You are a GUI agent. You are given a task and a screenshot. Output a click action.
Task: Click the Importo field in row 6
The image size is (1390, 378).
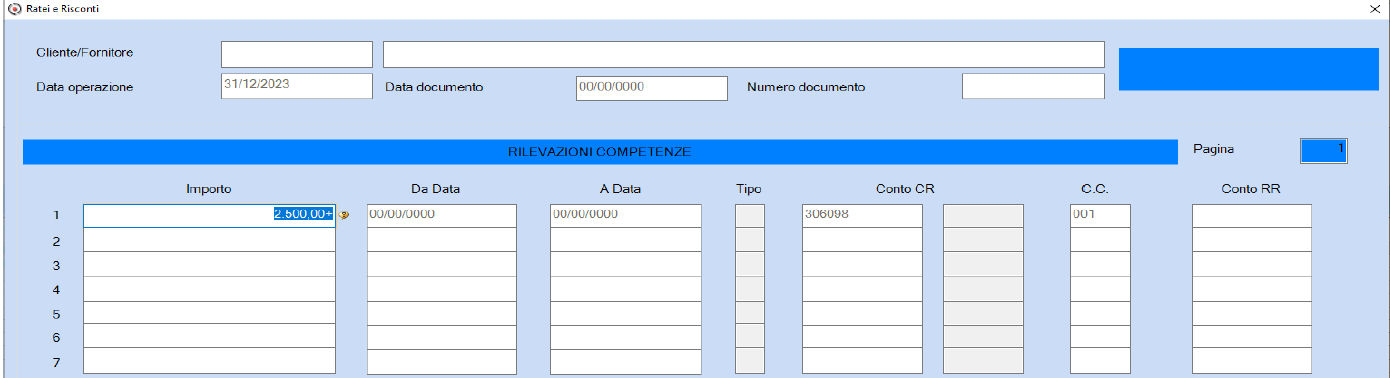coord(209,336)
